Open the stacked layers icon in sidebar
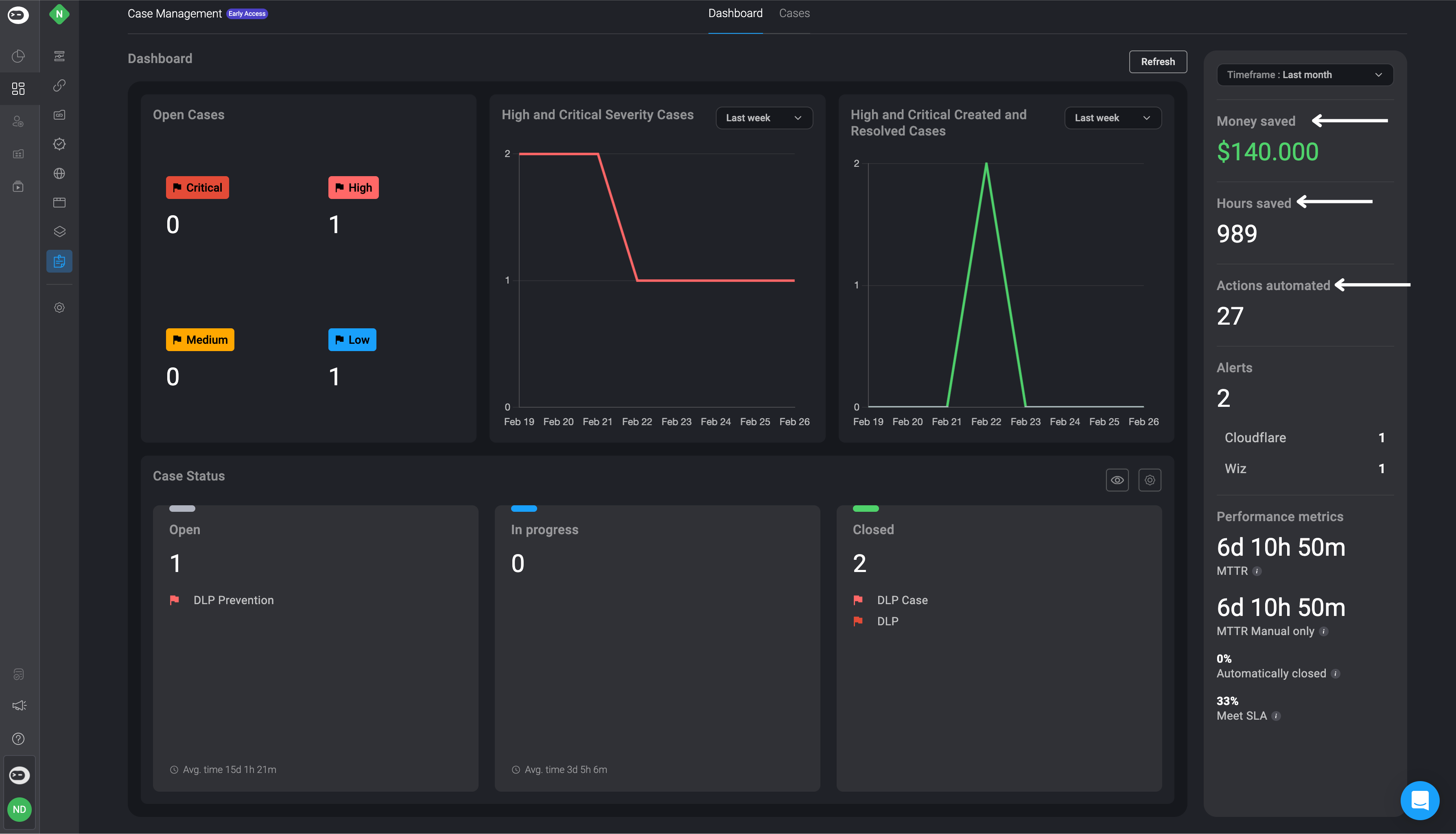The height and width of the screenshot is (834, 1456). 59,232
